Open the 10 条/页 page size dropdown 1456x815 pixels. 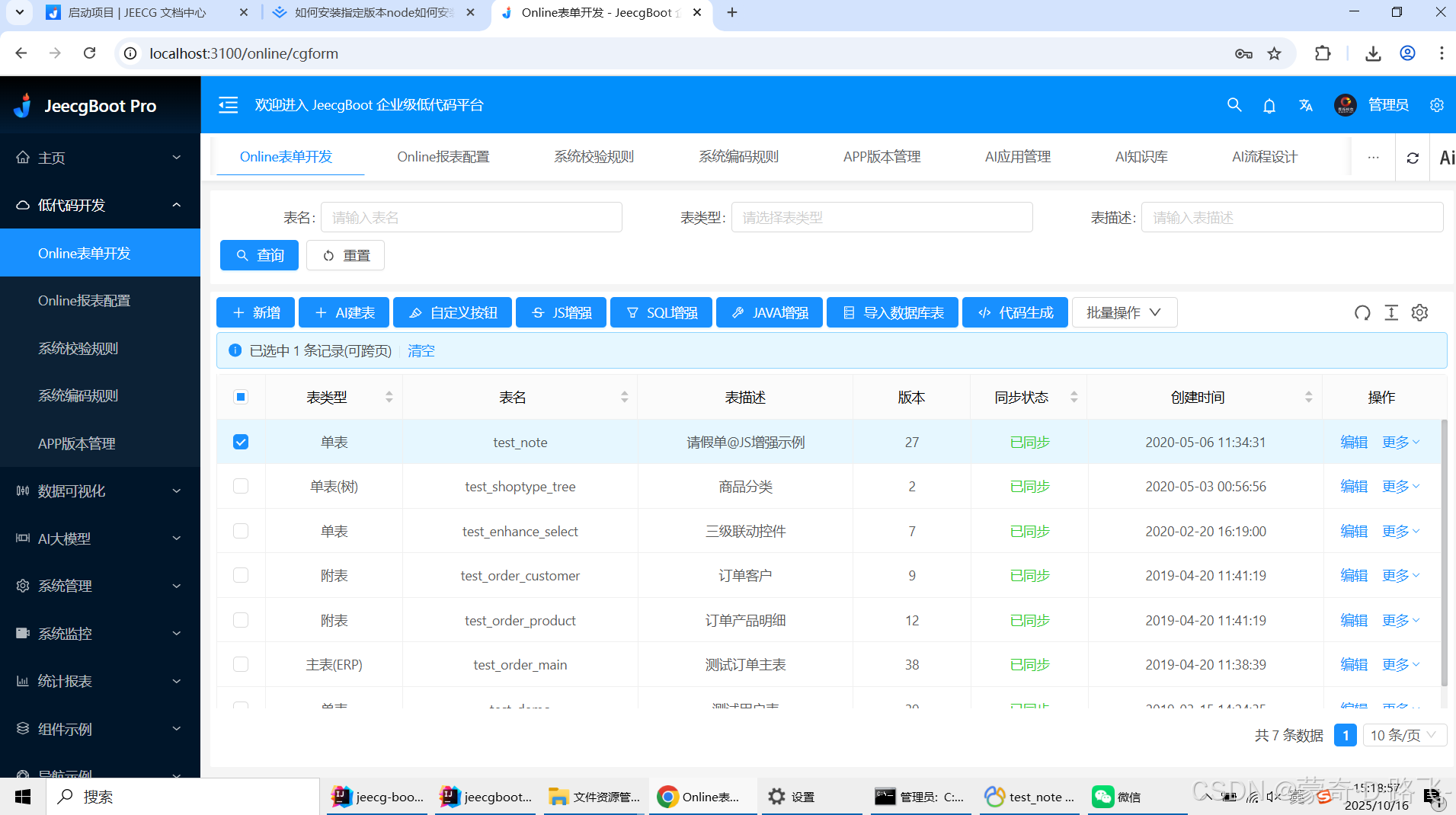click(1403, 735)
